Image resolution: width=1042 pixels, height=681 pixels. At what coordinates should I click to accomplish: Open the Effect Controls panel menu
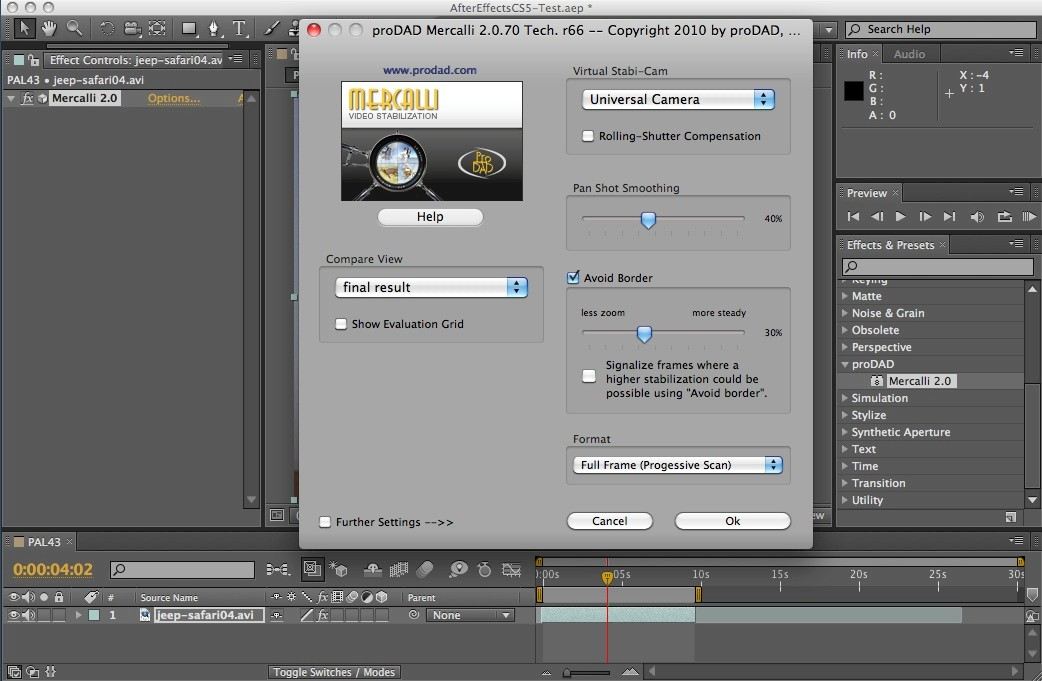[236, 59]
